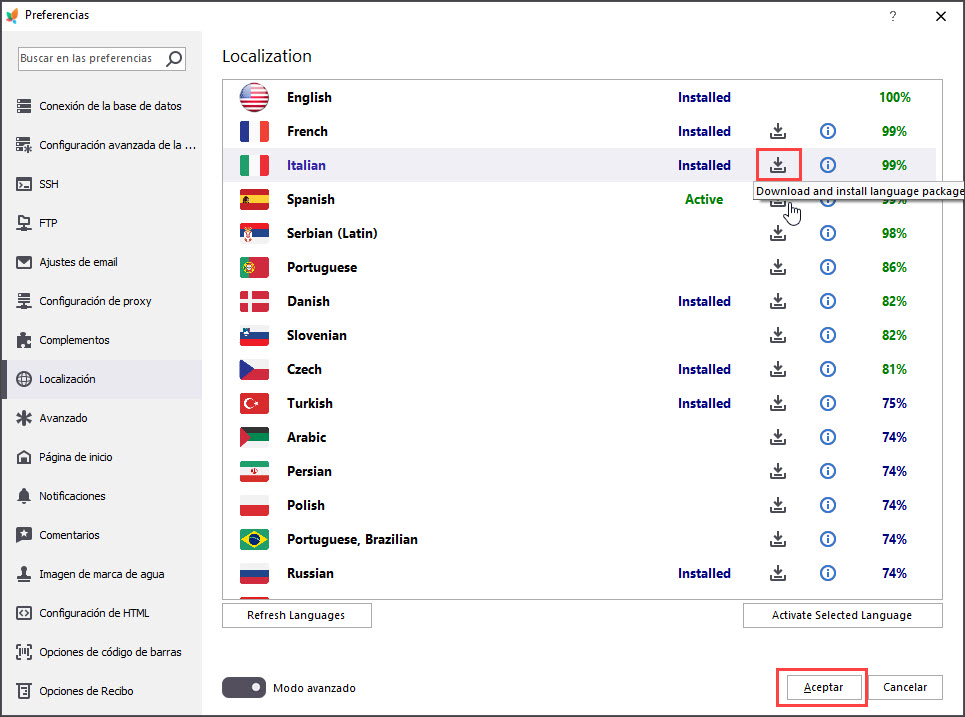Select the English language row
Viewport: 965px width, 717px height.
pyautogui.click(x=580, y=97)
